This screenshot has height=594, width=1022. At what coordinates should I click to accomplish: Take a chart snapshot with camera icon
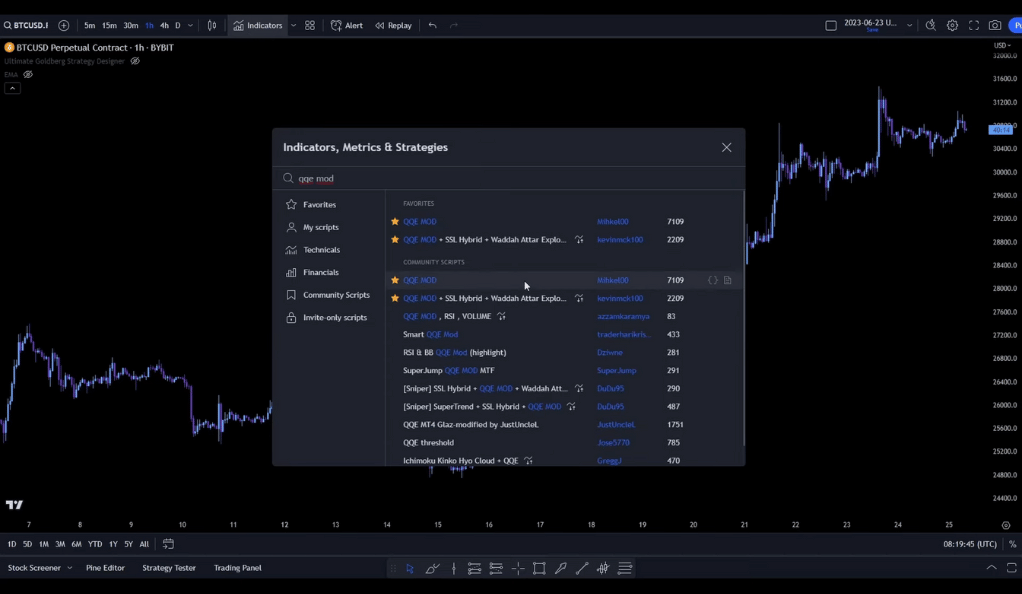click(x=995, y=25)
